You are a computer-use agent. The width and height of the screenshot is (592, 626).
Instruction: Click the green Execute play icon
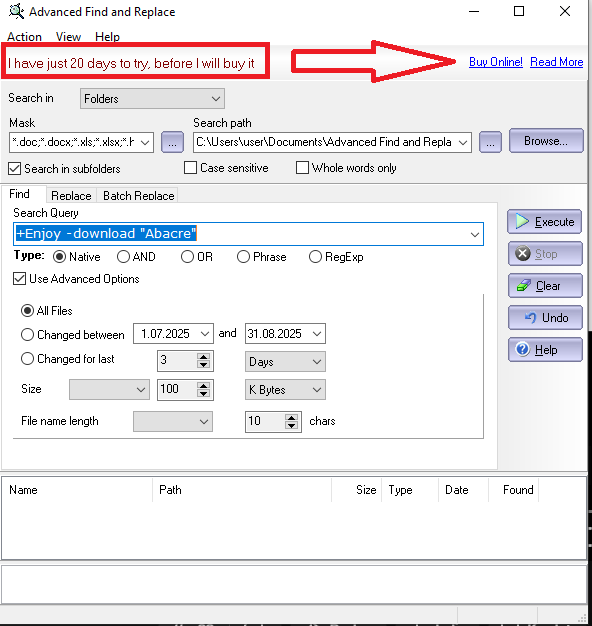click(522, 221)
